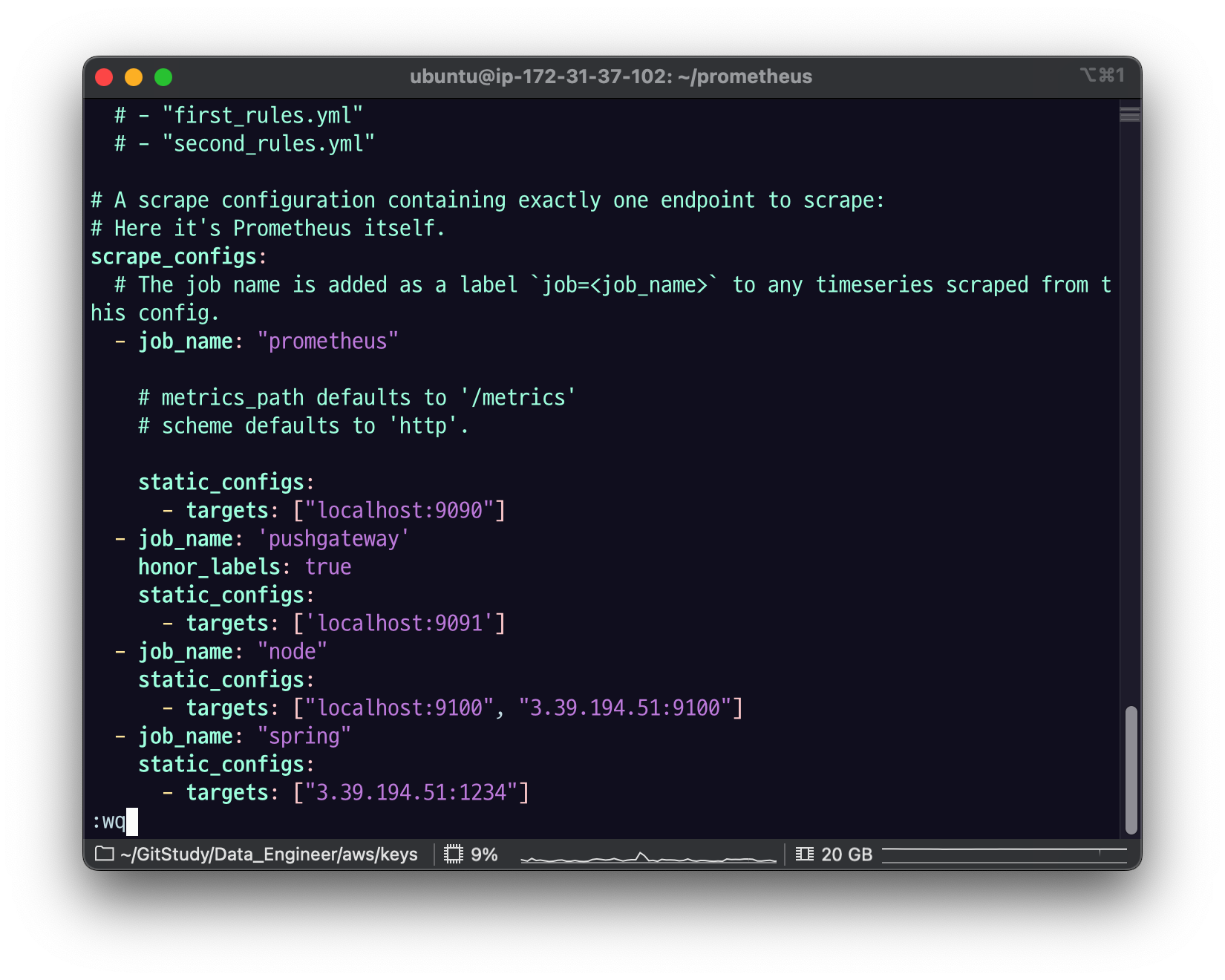The image size is (1225, 980).
Task: Click the "second_rules.yml" comment line
Action: [x=245, y=144]
